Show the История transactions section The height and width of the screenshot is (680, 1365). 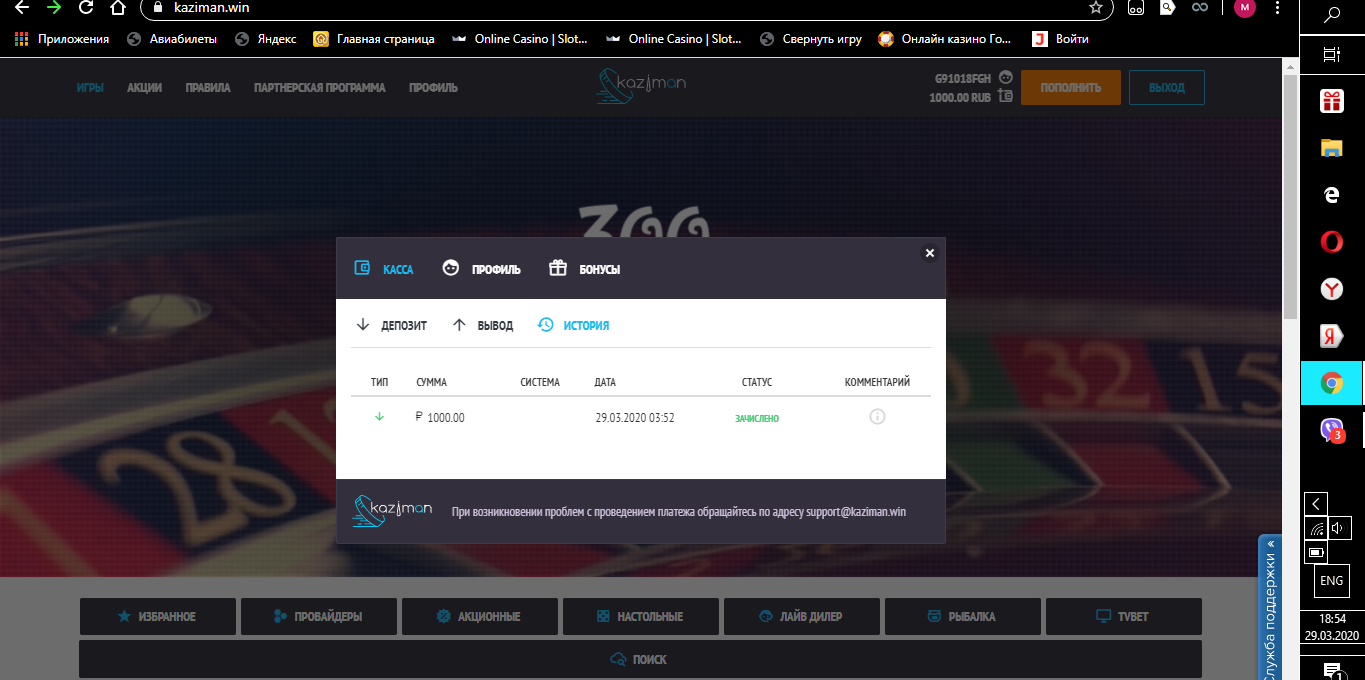(x=573, y=325)
